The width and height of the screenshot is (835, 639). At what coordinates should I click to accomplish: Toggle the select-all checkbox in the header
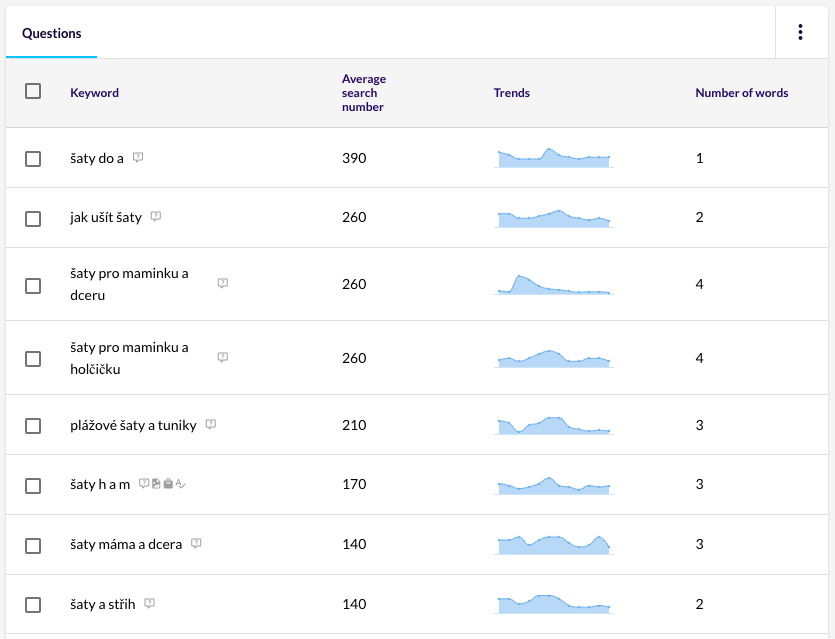33,91
